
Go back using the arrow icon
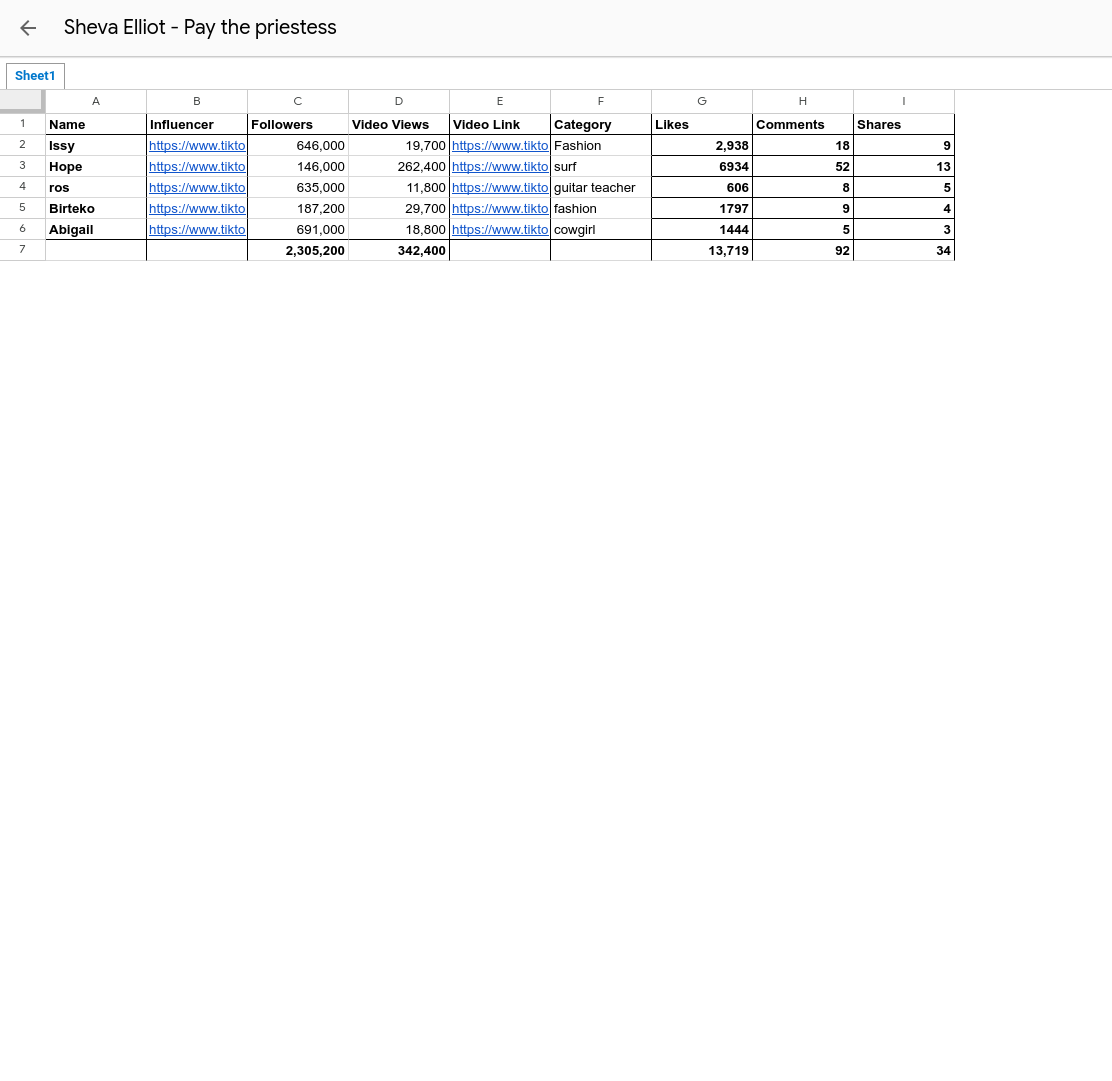28,28
